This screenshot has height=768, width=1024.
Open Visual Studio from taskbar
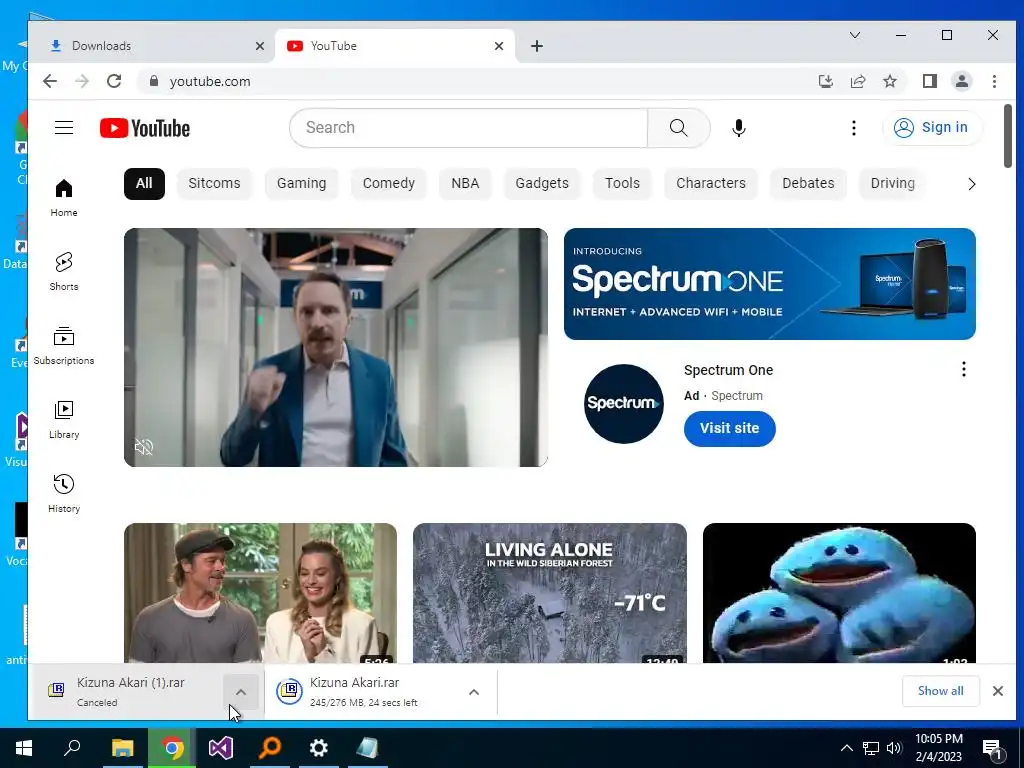(x=221, y=748)
